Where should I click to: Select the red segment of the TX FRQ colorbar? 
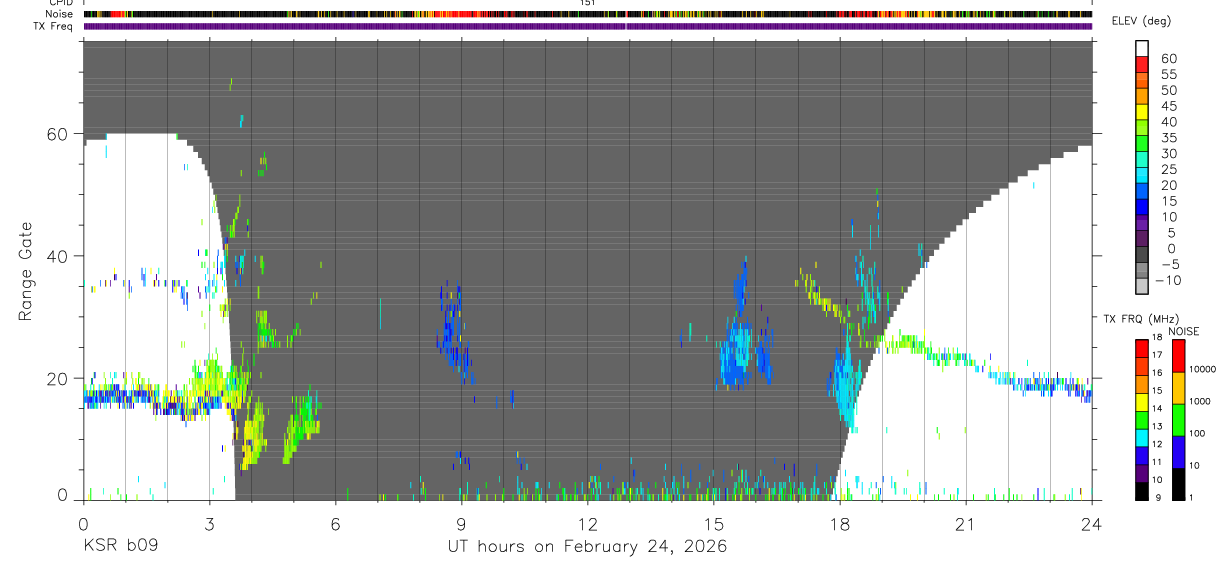[1142, 349]
